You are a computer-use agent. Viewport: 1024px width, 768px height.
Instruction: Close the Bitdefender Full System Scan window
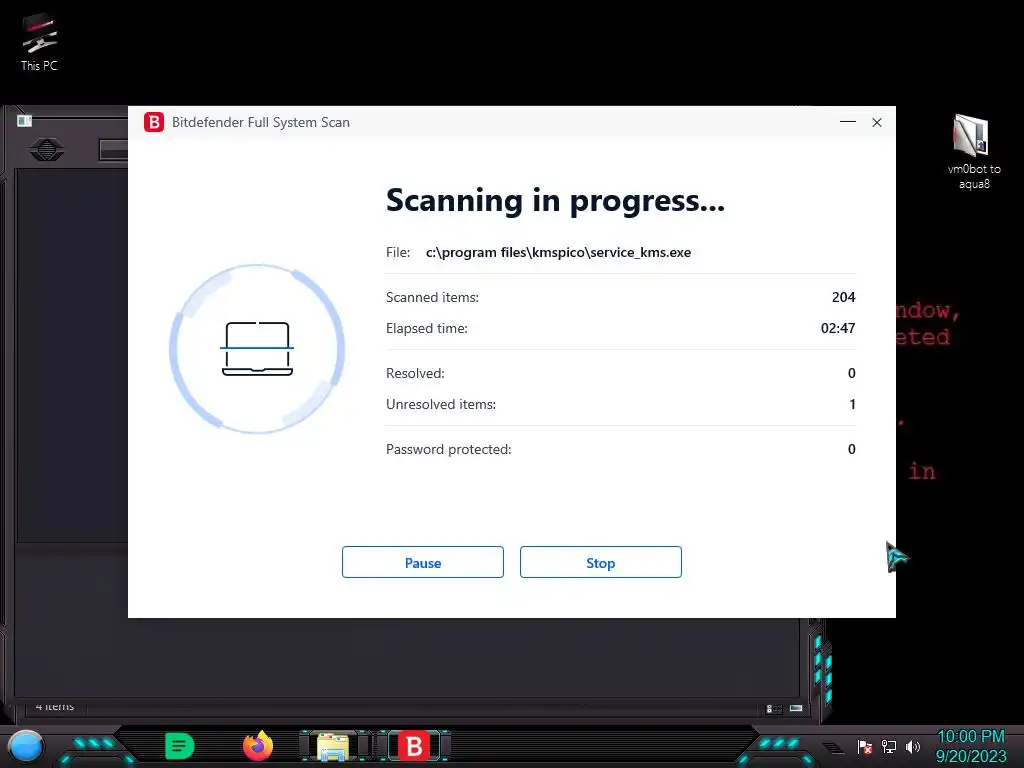tap(877, 122)
